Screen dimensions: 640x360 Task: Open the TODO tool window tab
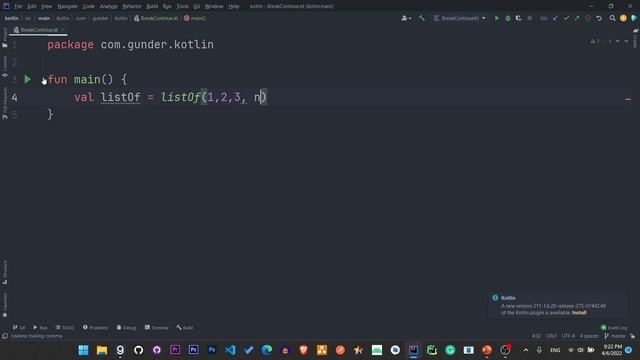click(65, 327)
